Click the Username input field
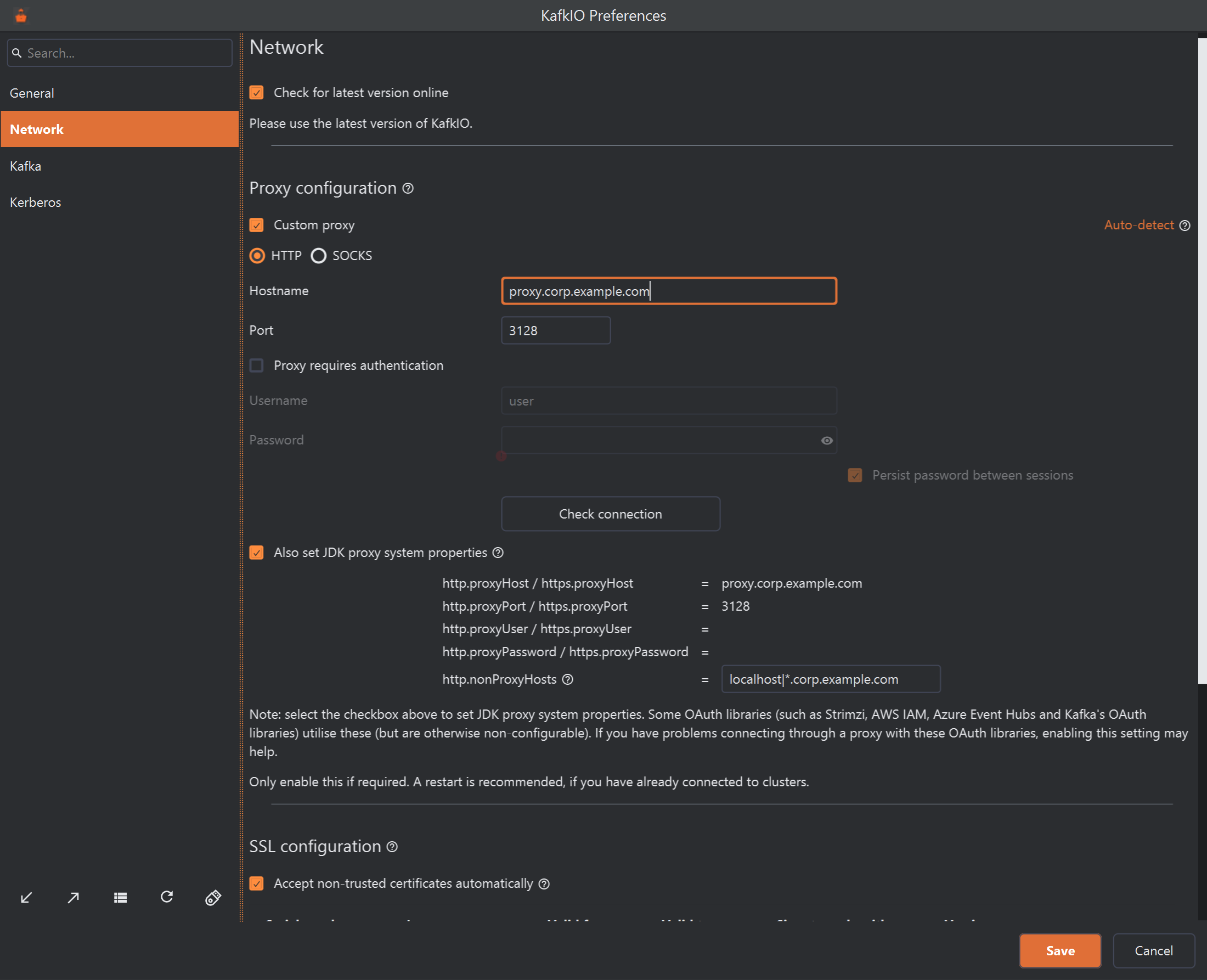Image resolution: width=1207 pixels, height=980 pixels. (669, 401)
